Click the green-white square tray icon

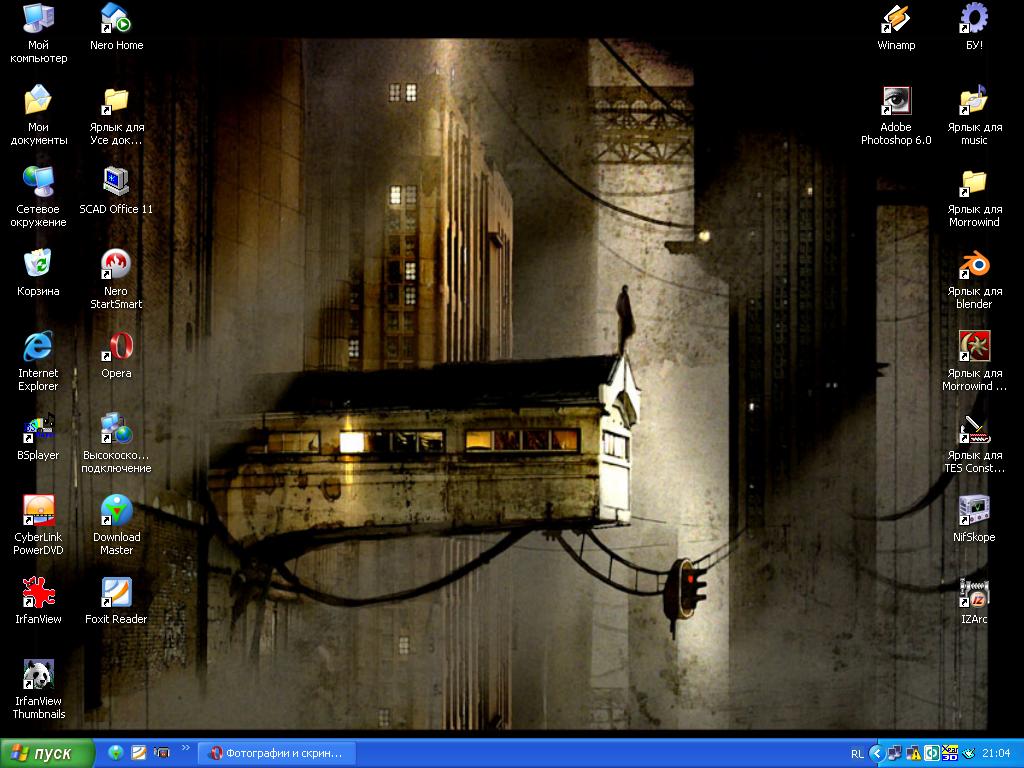pos(931,753)
